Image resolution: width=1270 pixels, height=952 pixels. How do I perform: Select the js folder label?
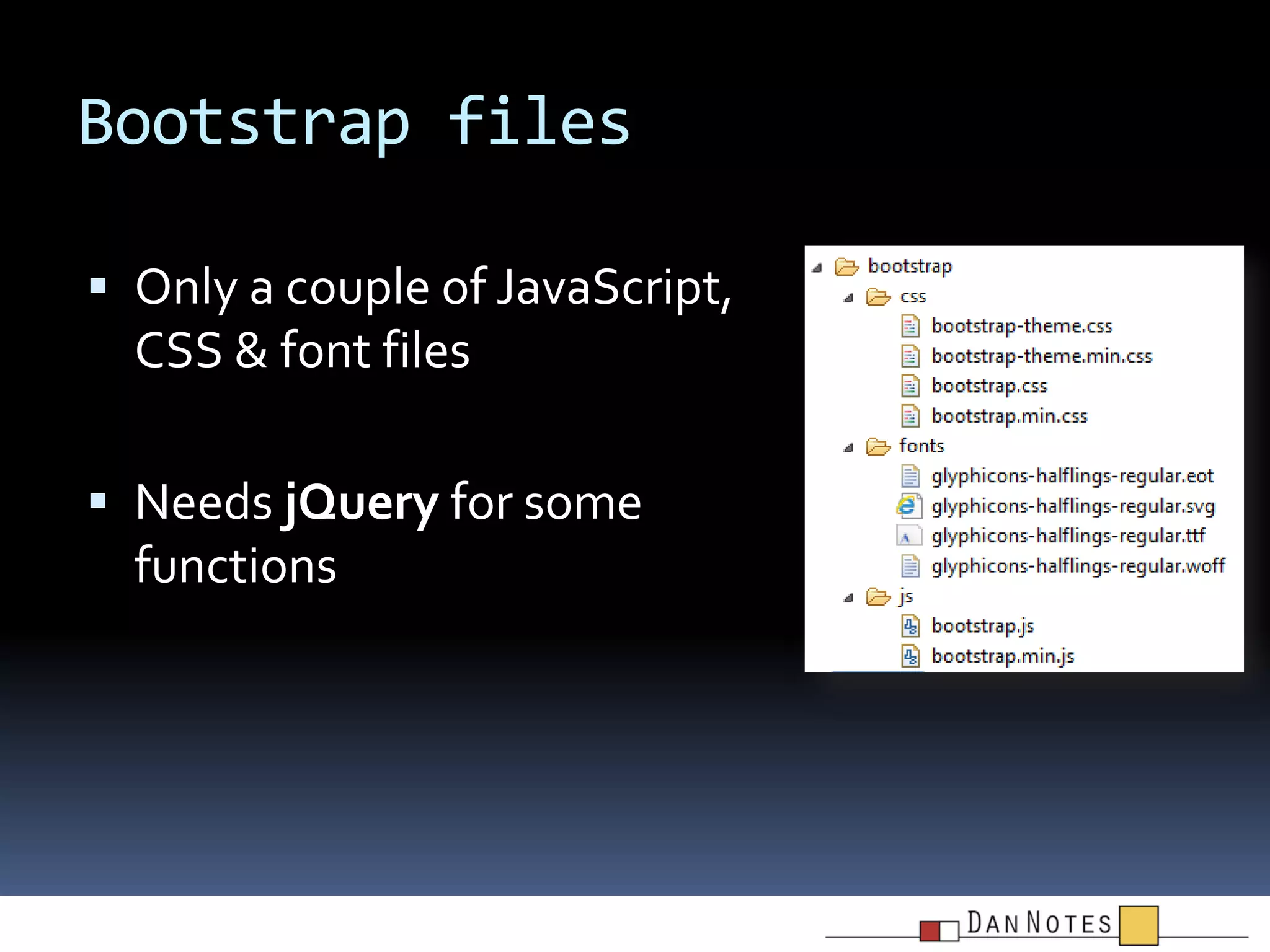coord(906,596)
